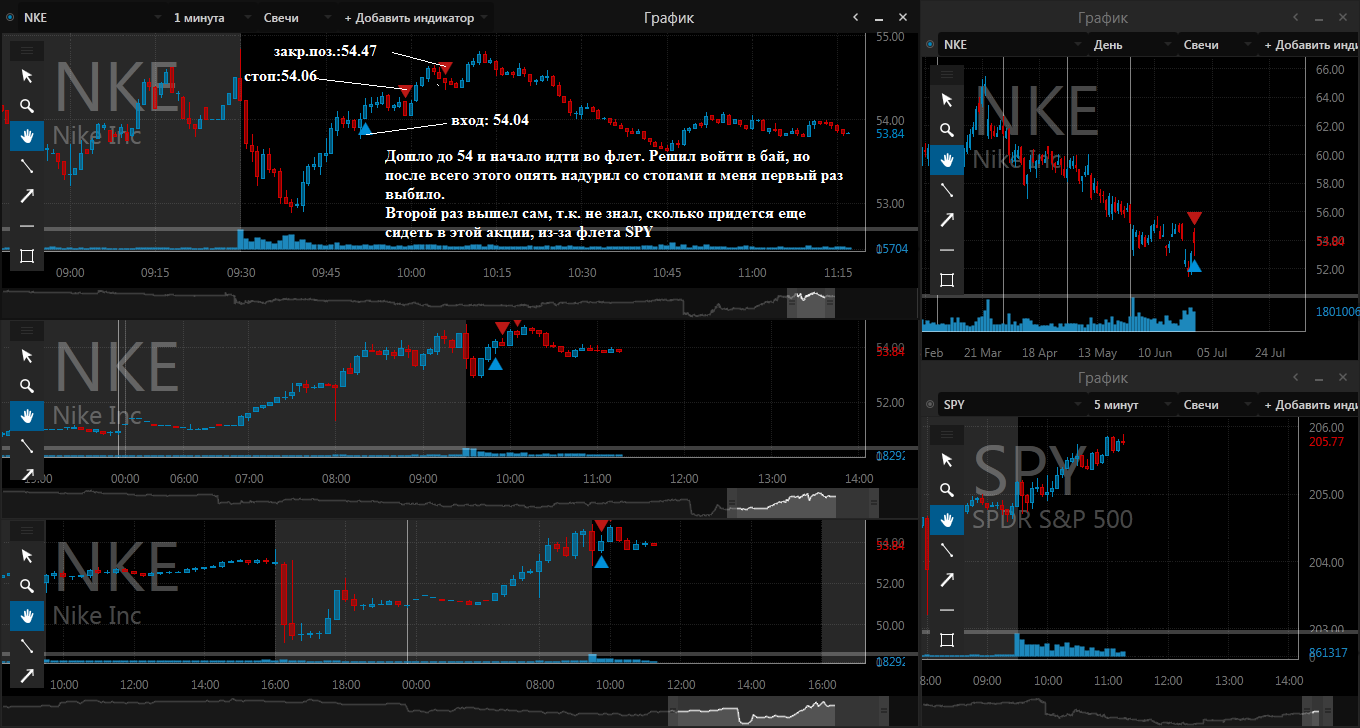
Task: Choose the horizontal line tool in NKE 1-minute chart
Action: tap(27, 226)
